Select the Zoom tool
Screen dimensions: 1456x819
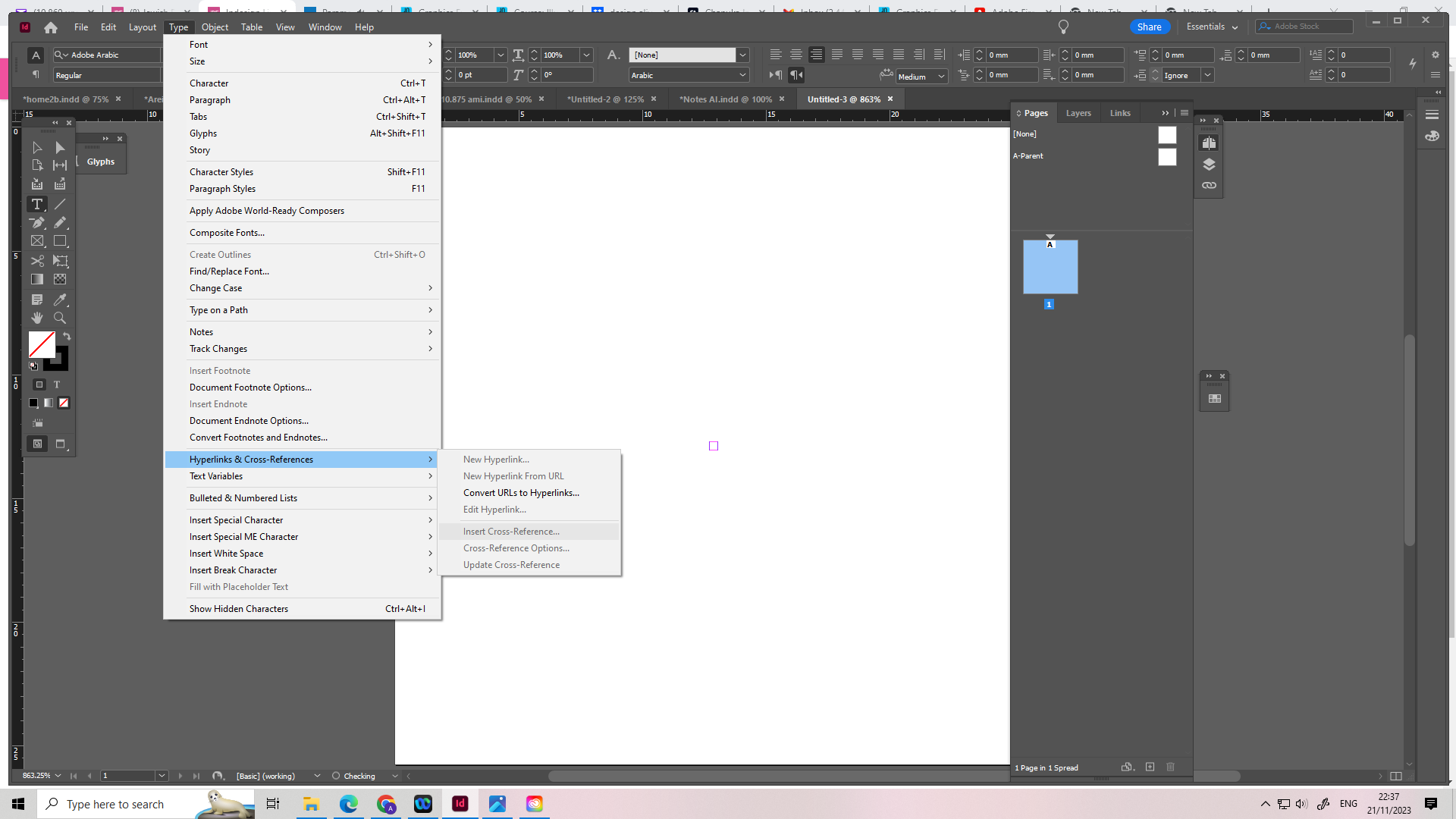[x=60, y=318]
